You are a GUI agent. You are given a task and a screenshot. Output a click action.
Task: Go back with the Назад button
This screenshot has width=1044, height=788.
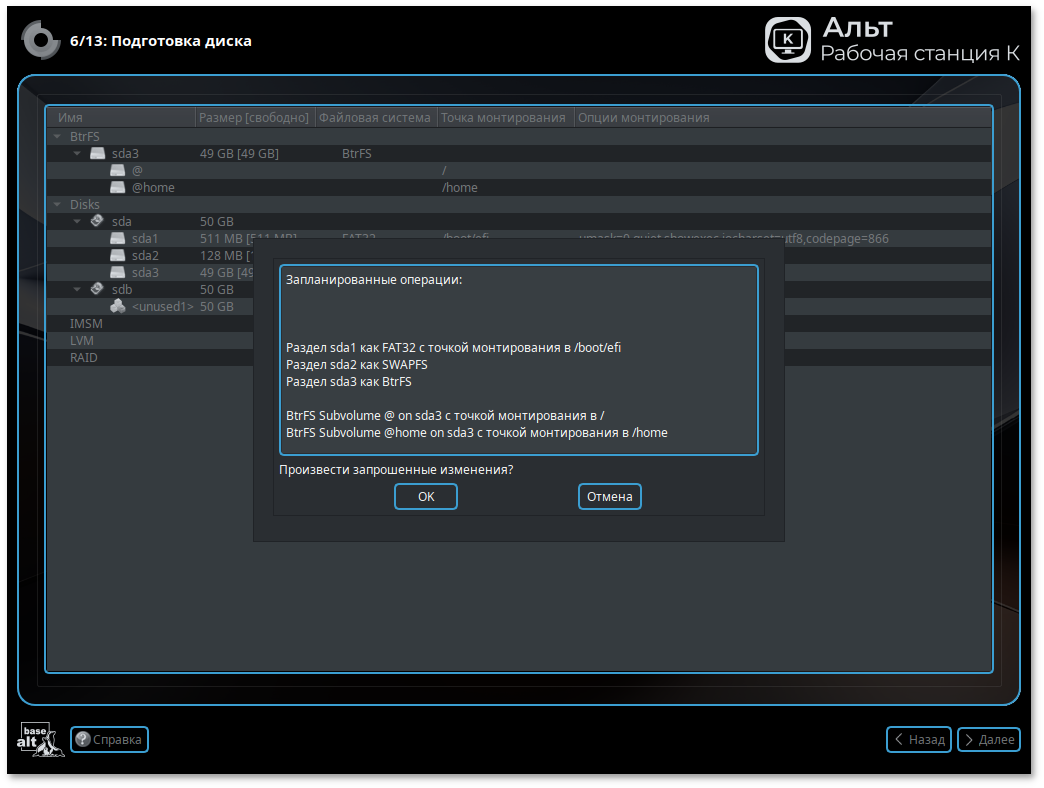click(x=918, y=740)
